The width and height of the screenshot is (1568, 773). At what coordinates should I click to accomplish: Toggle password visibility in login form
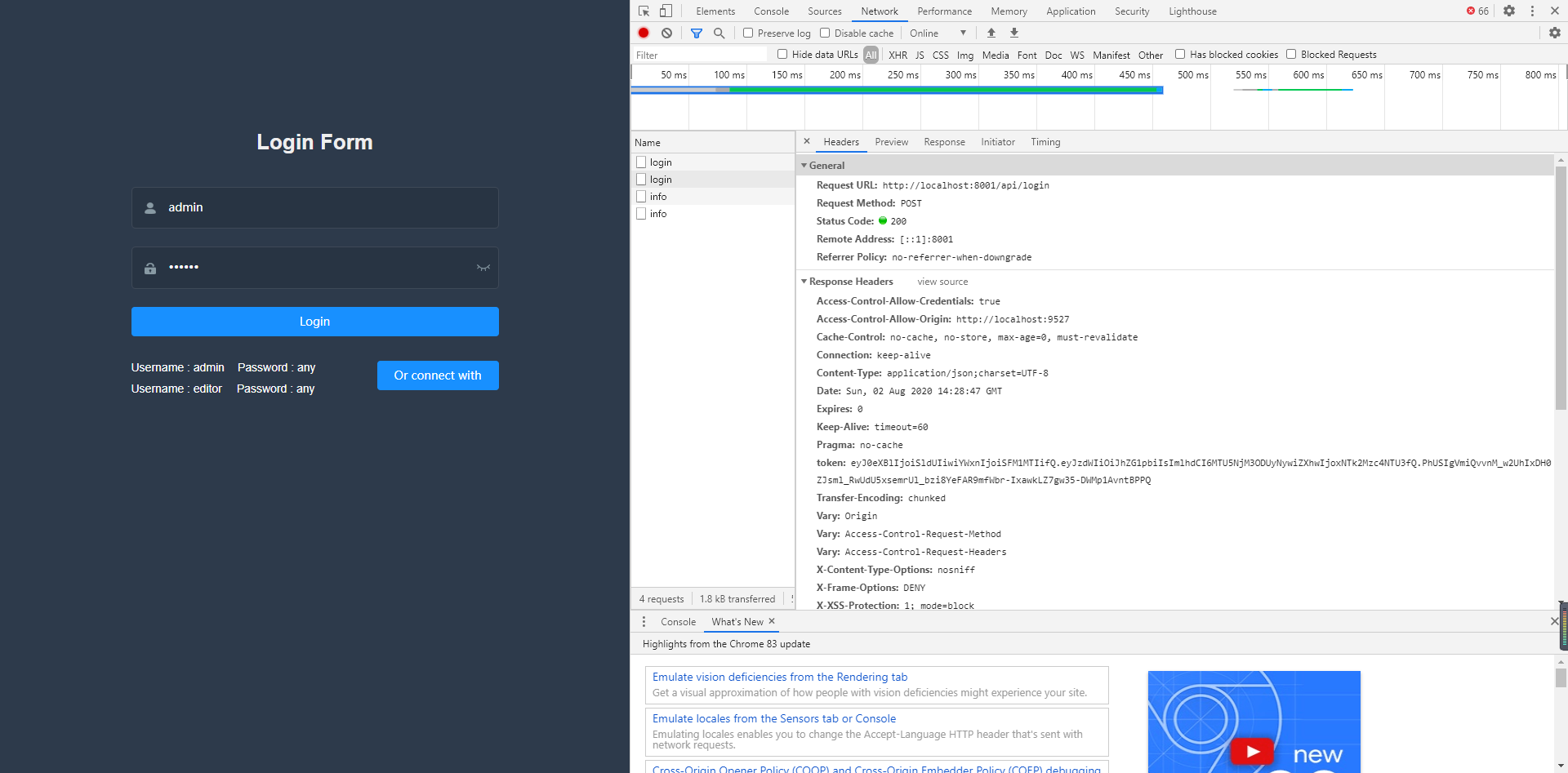coord(483,268)
